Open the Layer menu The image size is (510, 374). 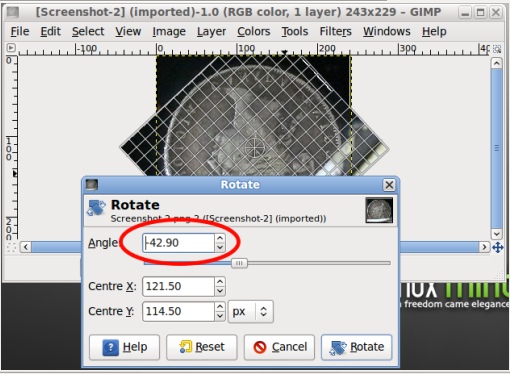pos(211,31)
